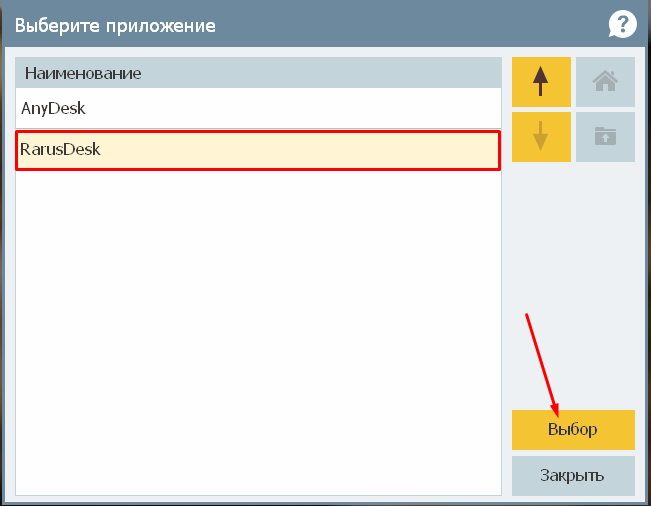Click the Наименование column header
The image size is (651, 506).
(x=258, y=73)
